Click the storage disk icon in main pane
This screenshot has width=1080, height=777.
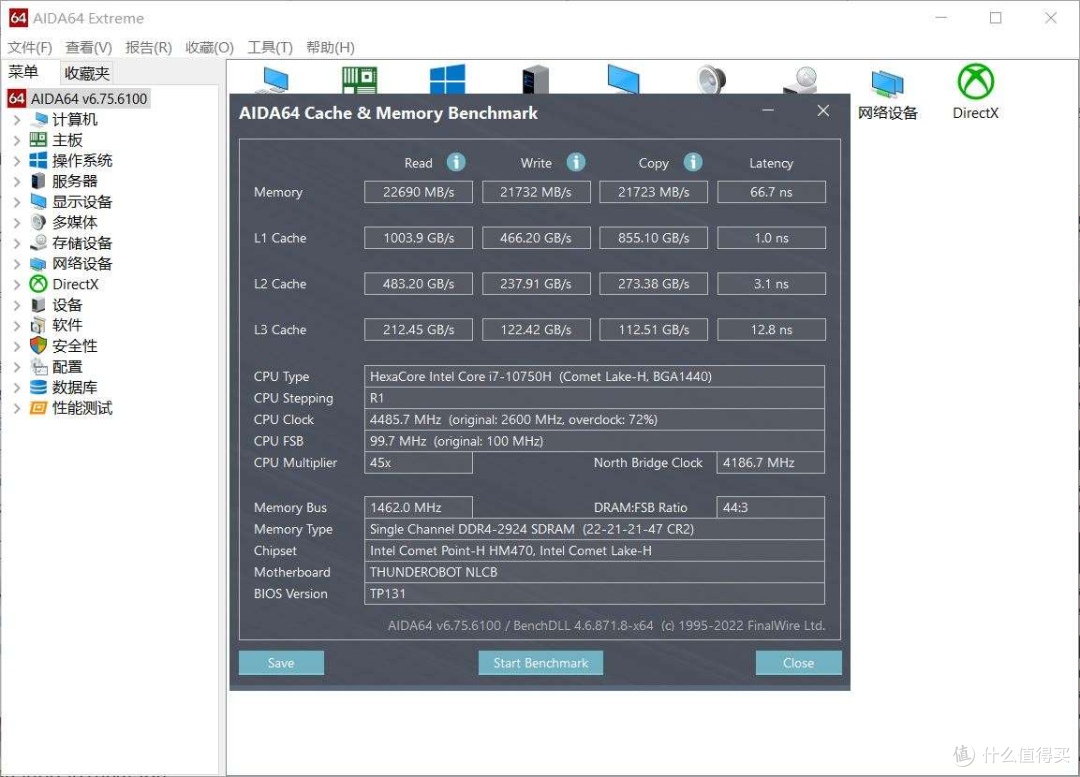[x=800, y=80]
